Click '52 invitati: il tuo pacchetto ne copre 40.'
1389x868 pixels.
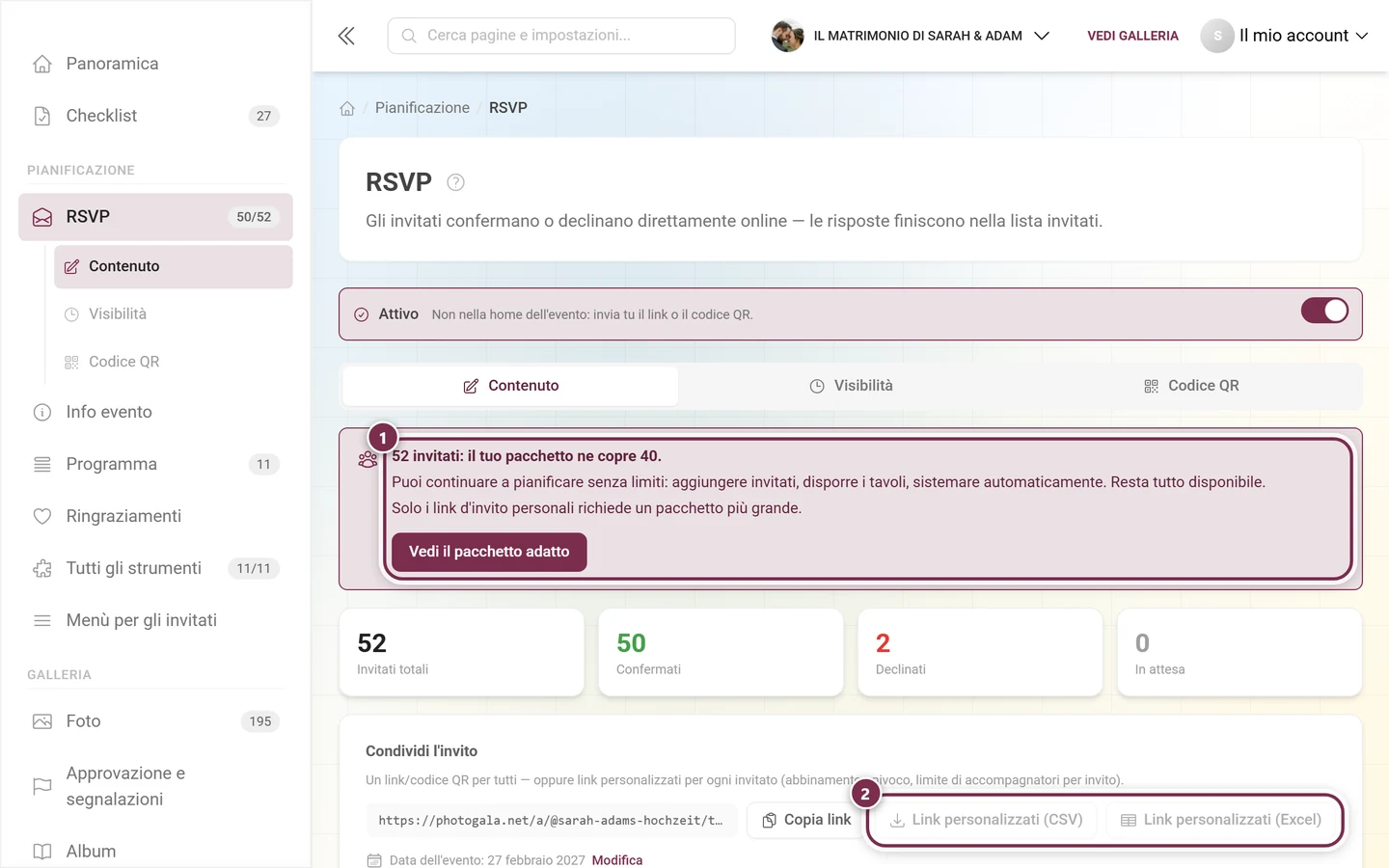point(527,456)
